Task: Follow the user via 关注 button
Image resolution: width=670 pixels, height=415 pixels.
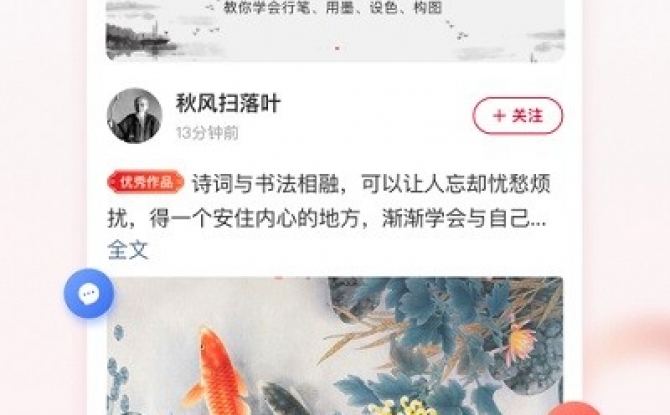Action: 517,115
